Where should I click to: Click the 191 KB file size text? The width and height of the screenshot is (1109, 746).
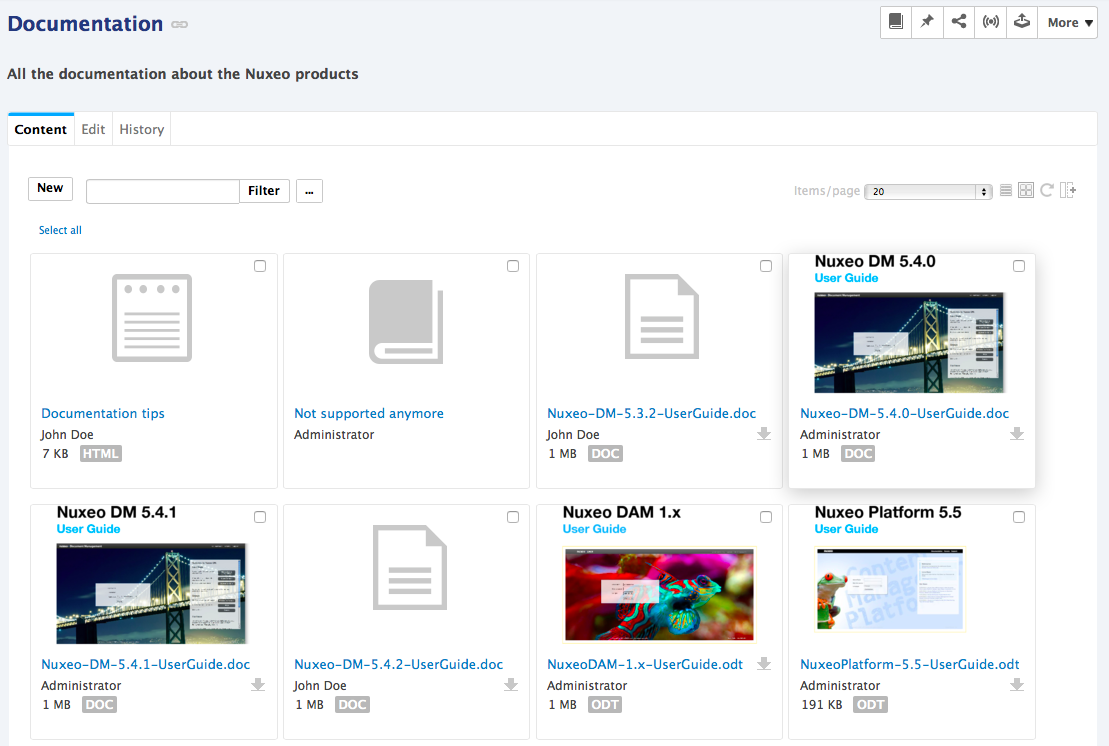pyautogui.click(x=822, y=704)
